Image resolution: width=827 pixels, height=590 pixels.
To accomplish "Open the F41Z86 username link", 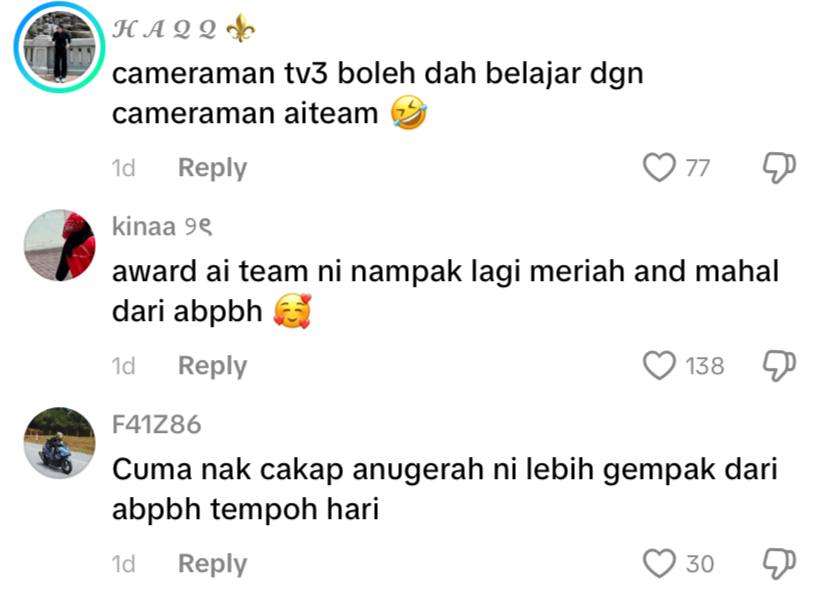I will point(157,424).
